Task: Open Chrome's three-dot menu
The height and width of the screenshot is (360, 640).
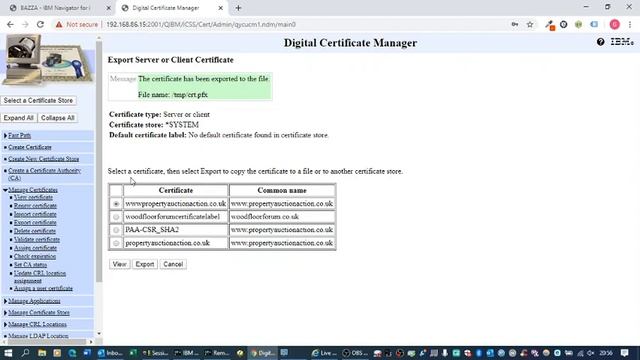Action: [630, 24]
